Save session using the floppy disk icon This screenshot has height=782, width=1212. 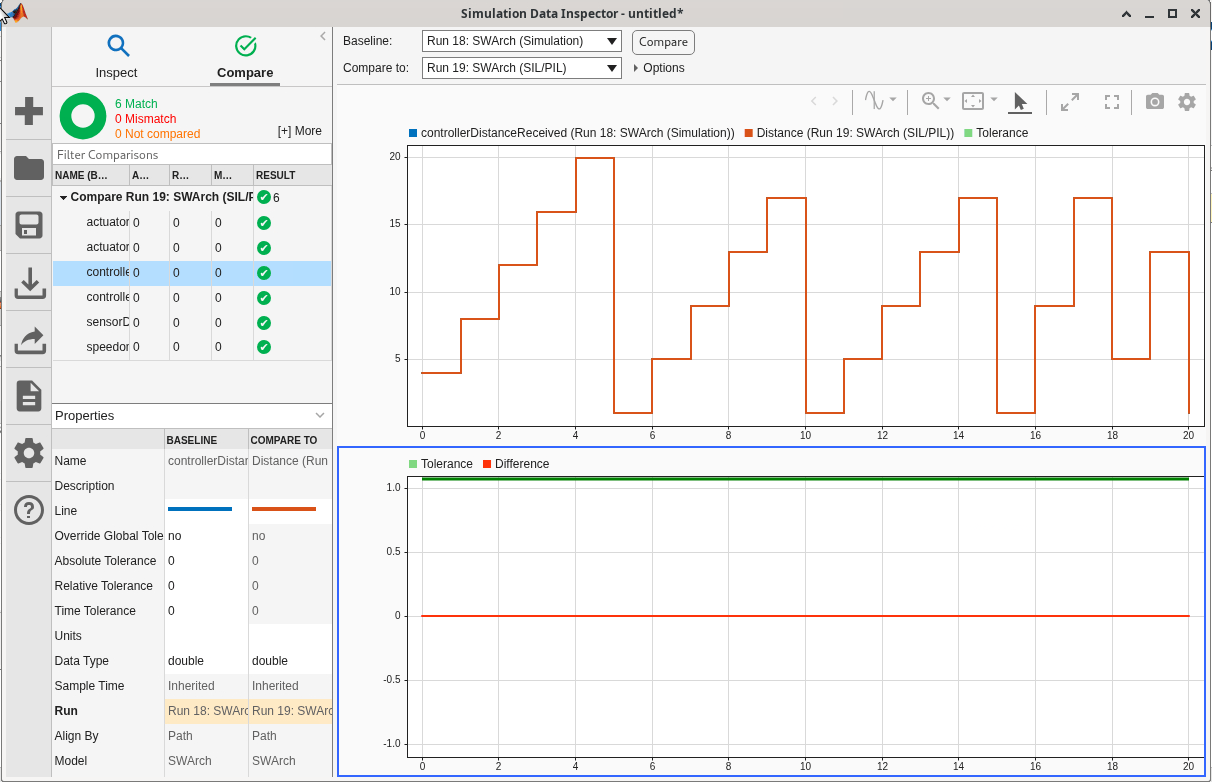tap(28, 225)
